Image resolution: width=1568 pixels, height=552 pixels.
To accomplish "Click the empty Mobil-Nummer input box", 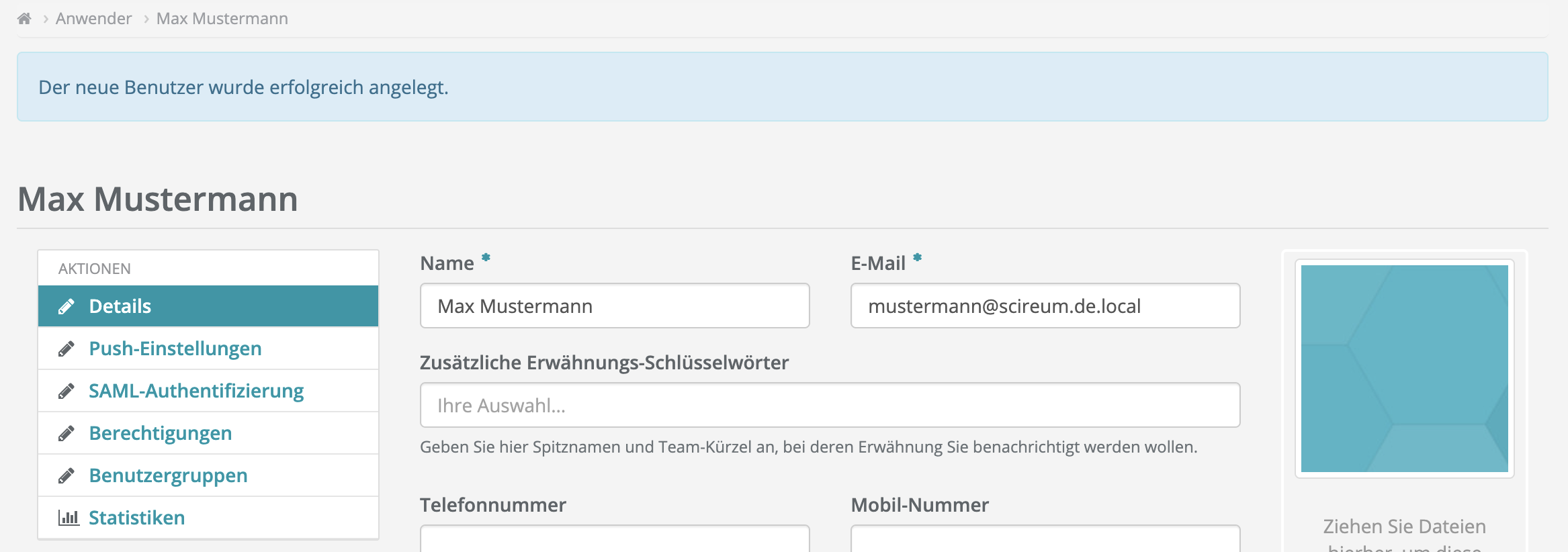I will coord(1045,539).
